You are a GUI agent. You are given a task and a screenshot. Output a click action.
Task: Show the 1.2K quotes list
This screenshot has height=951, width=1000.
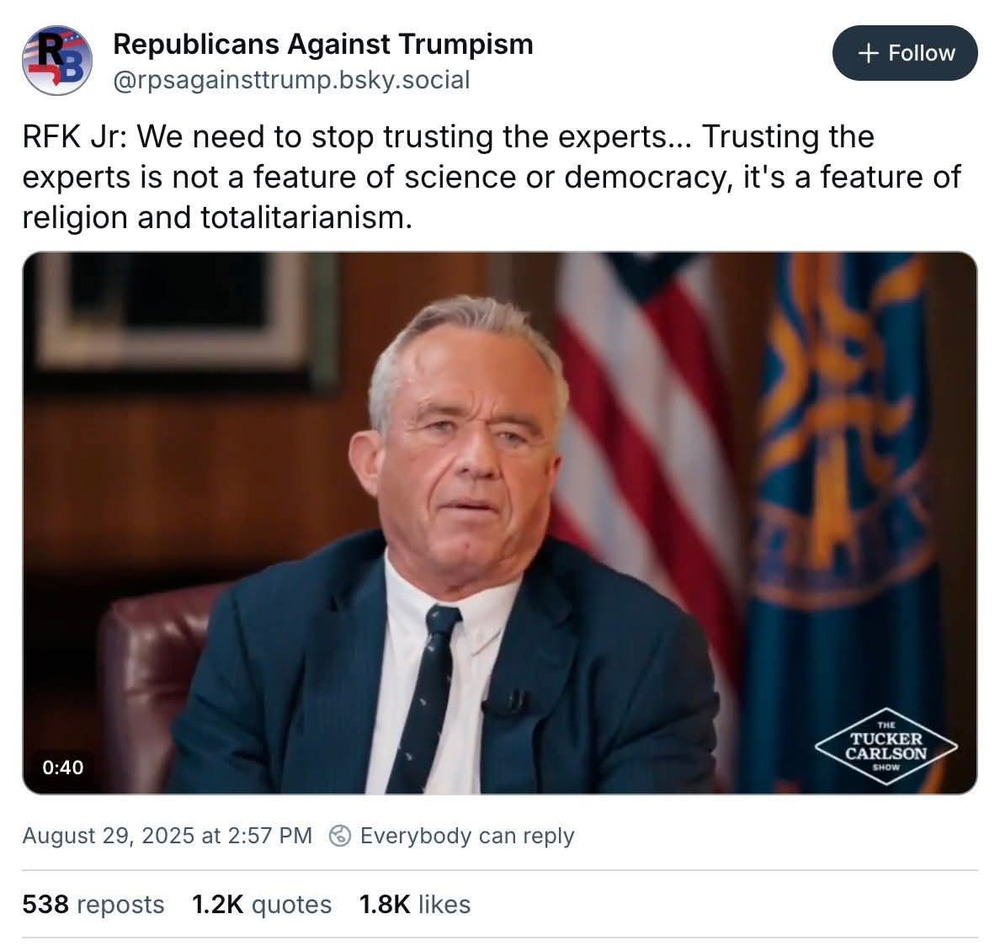pyautogui.click(x=261, y=904)
